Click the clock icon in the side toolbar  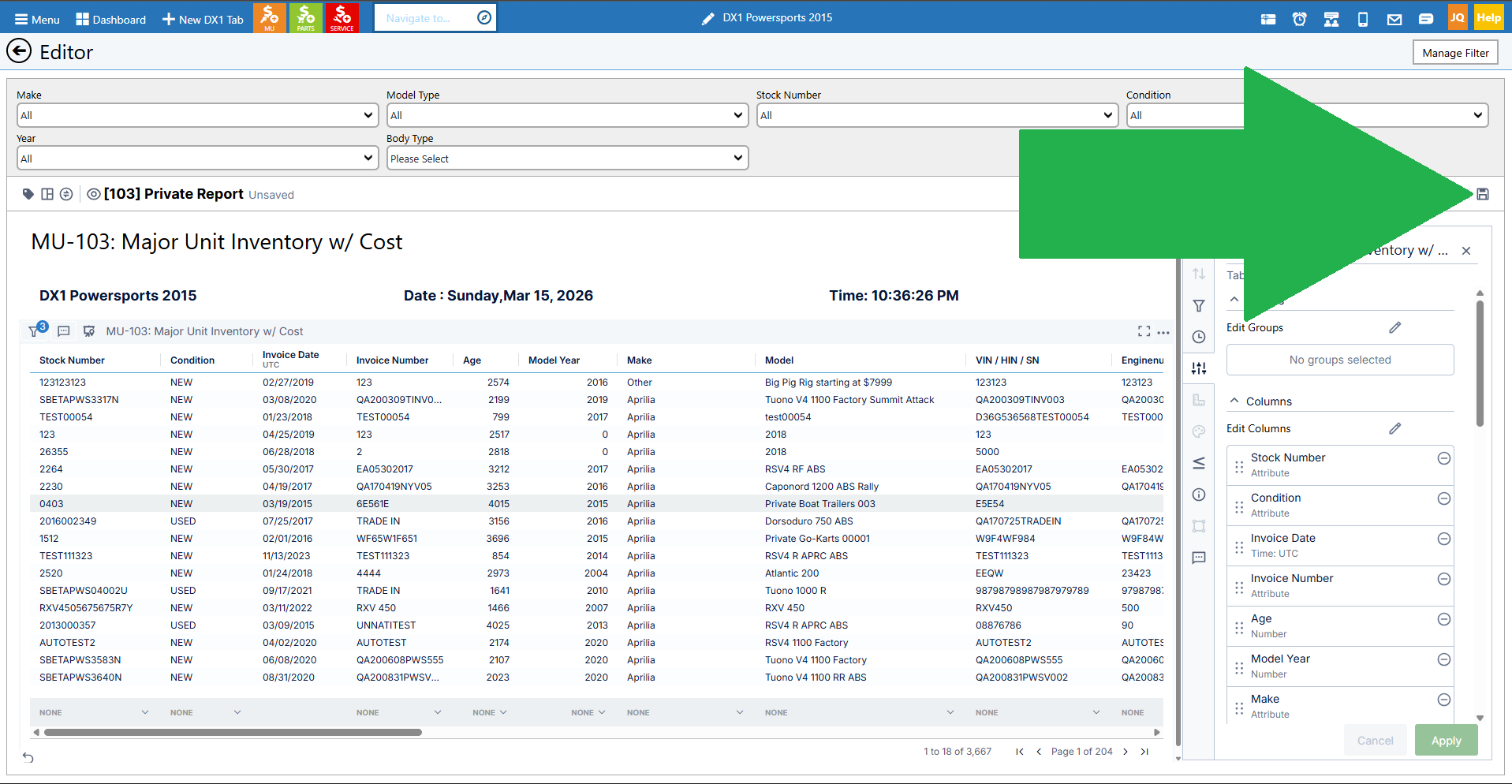point(1199,337)
